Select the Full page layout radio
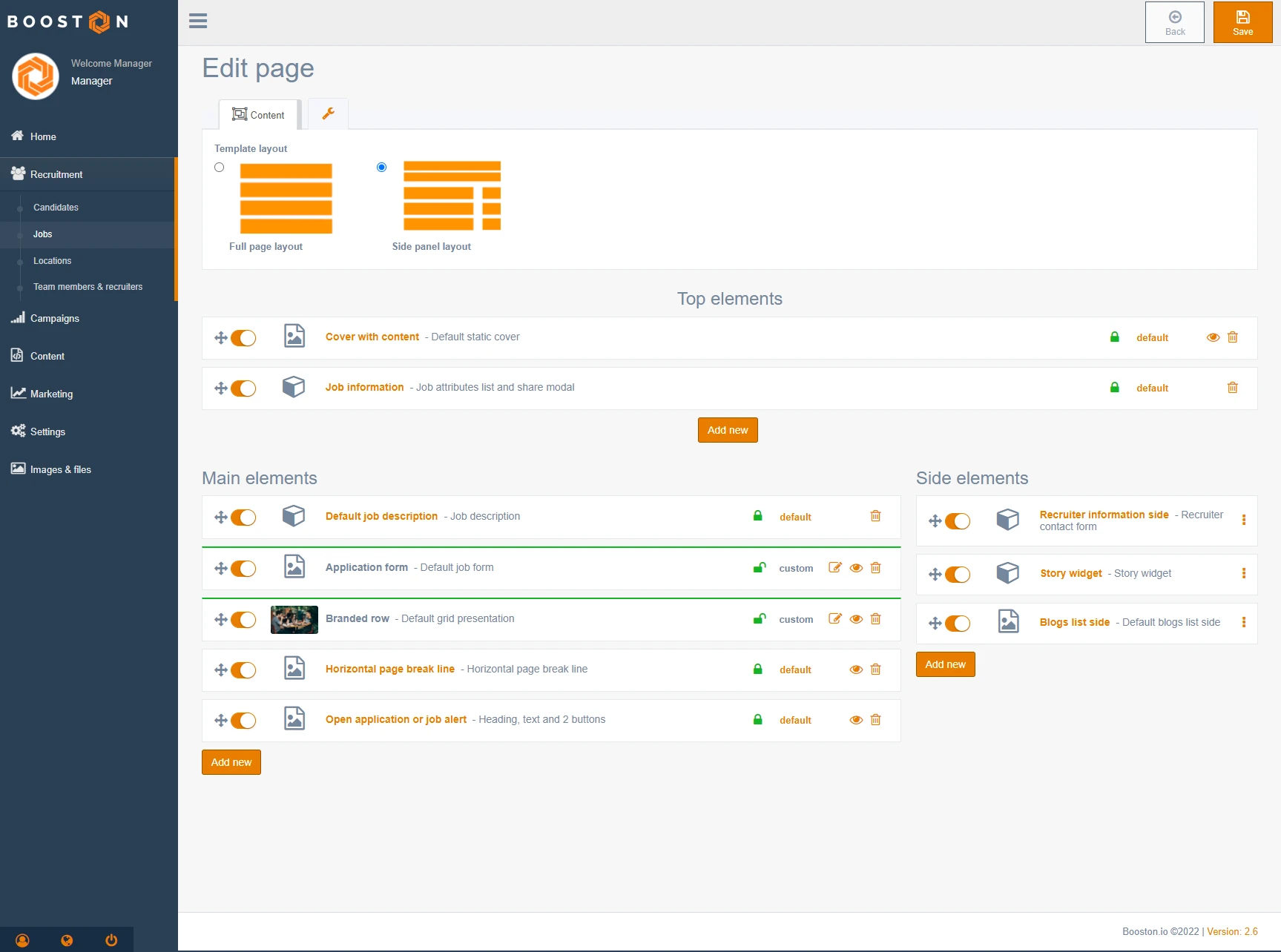Viewport: 1281px width, 952px height. pyautogui.click(x=219, y=168)
